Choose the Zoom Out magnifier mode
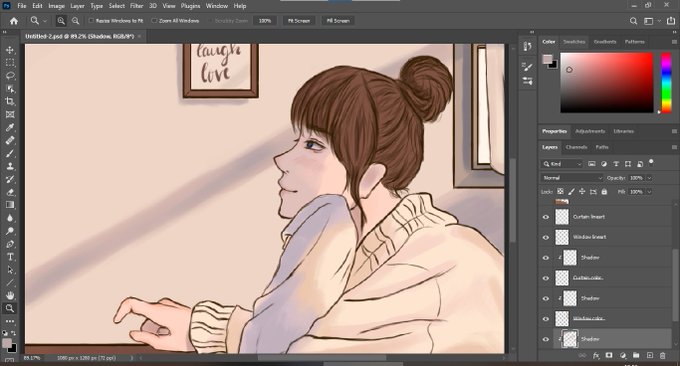The height and width of the screenshot is (366, 680). coord(75,21)
